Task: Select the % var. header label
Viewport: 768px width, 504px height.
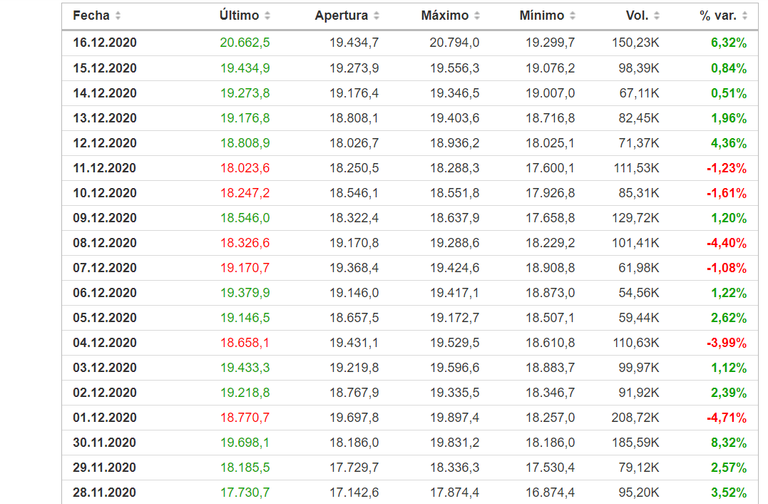Action: (718, 16)
